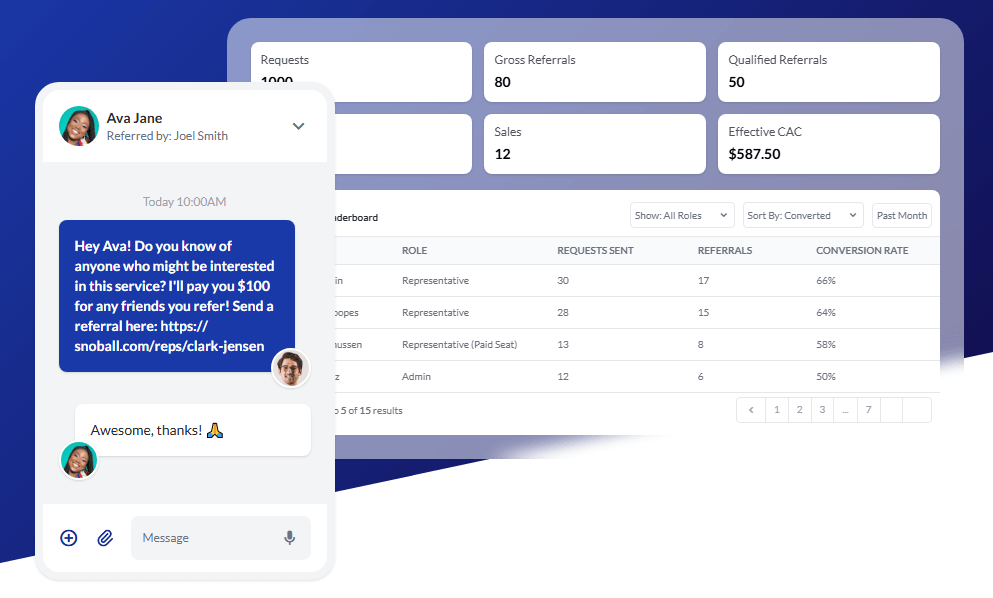The image size is (993, 598).
Task: Click the plus icon in the chat bar
Action: [68, 537]
